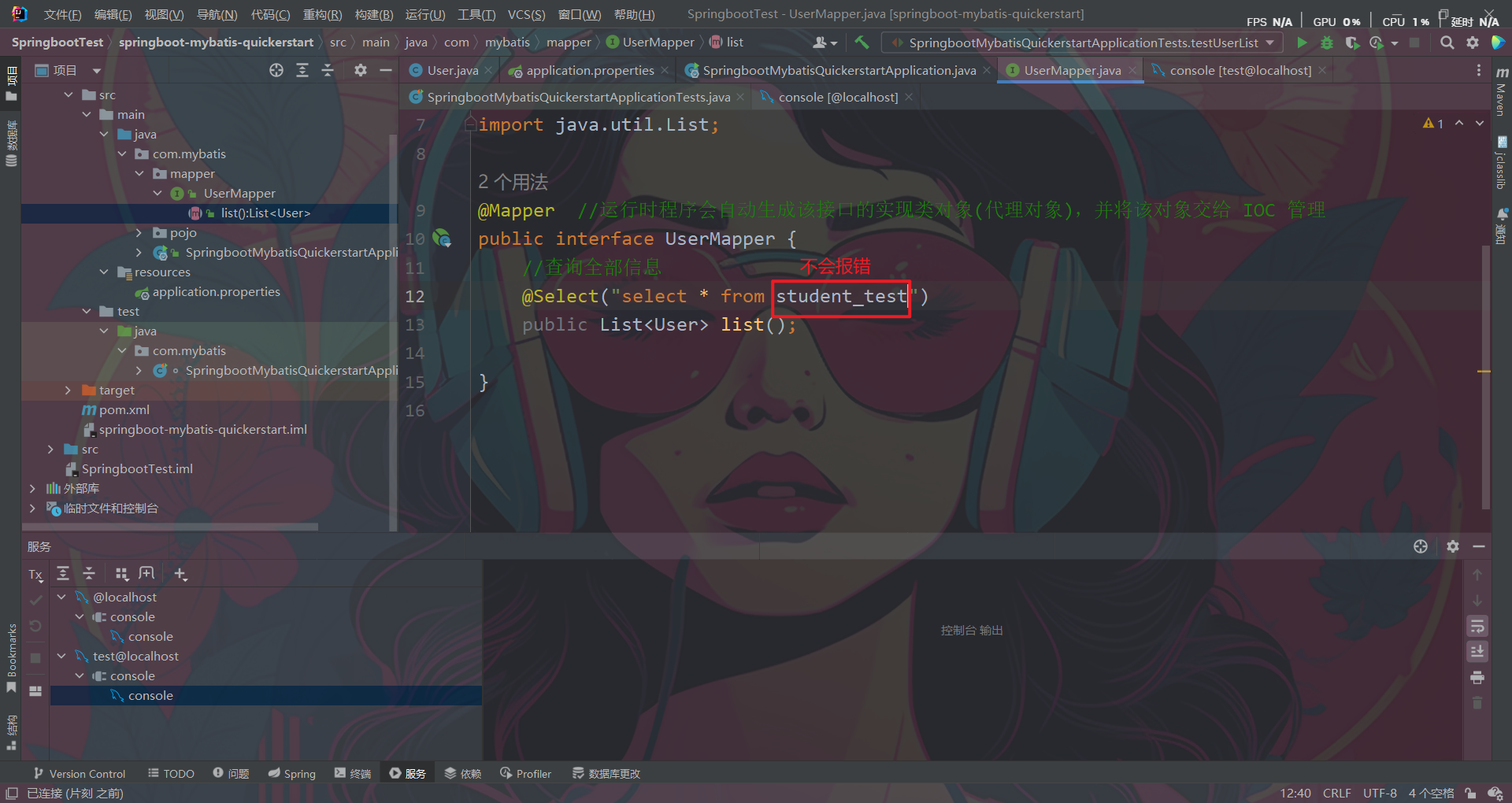Open Group By options in Services panel
This screenshot has width=1512, height=803.
pyautogui.click(x=121, y=573)
